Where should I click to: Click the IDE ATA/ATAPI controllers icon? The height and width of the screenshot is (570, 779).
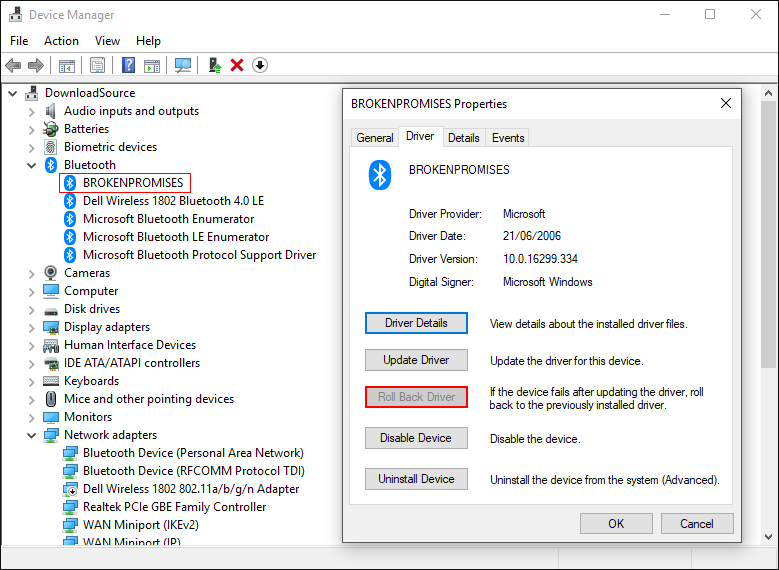pyautogui.click(x=51, y=363)
